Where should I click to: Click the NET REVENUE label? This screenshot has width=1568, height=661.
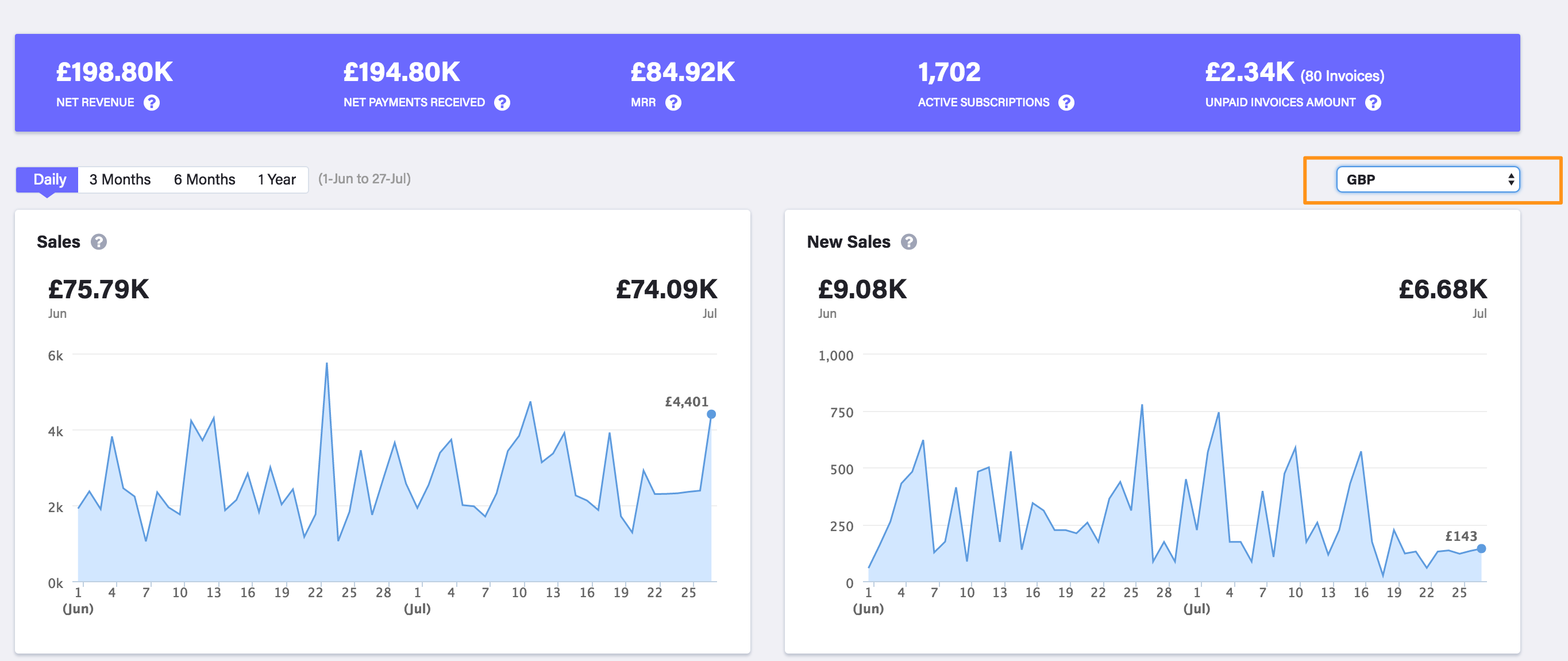coord(95,103)
